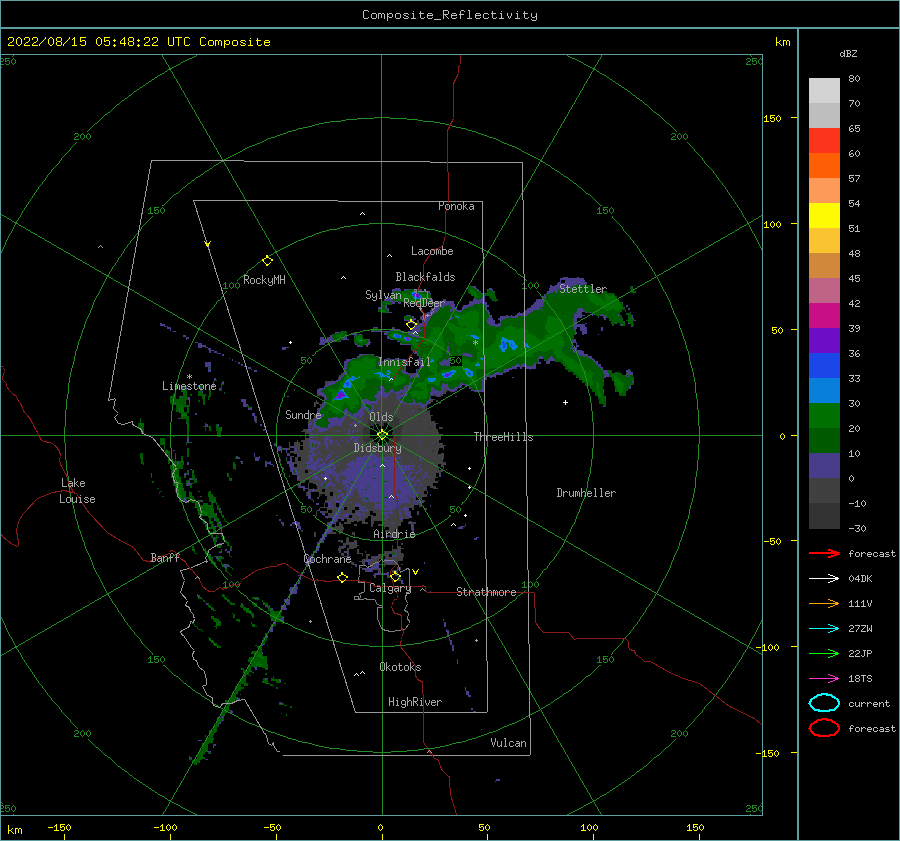This screenshot has height=841, width=900.
Task: Click the RockyMH label
Action: (264, 280)
